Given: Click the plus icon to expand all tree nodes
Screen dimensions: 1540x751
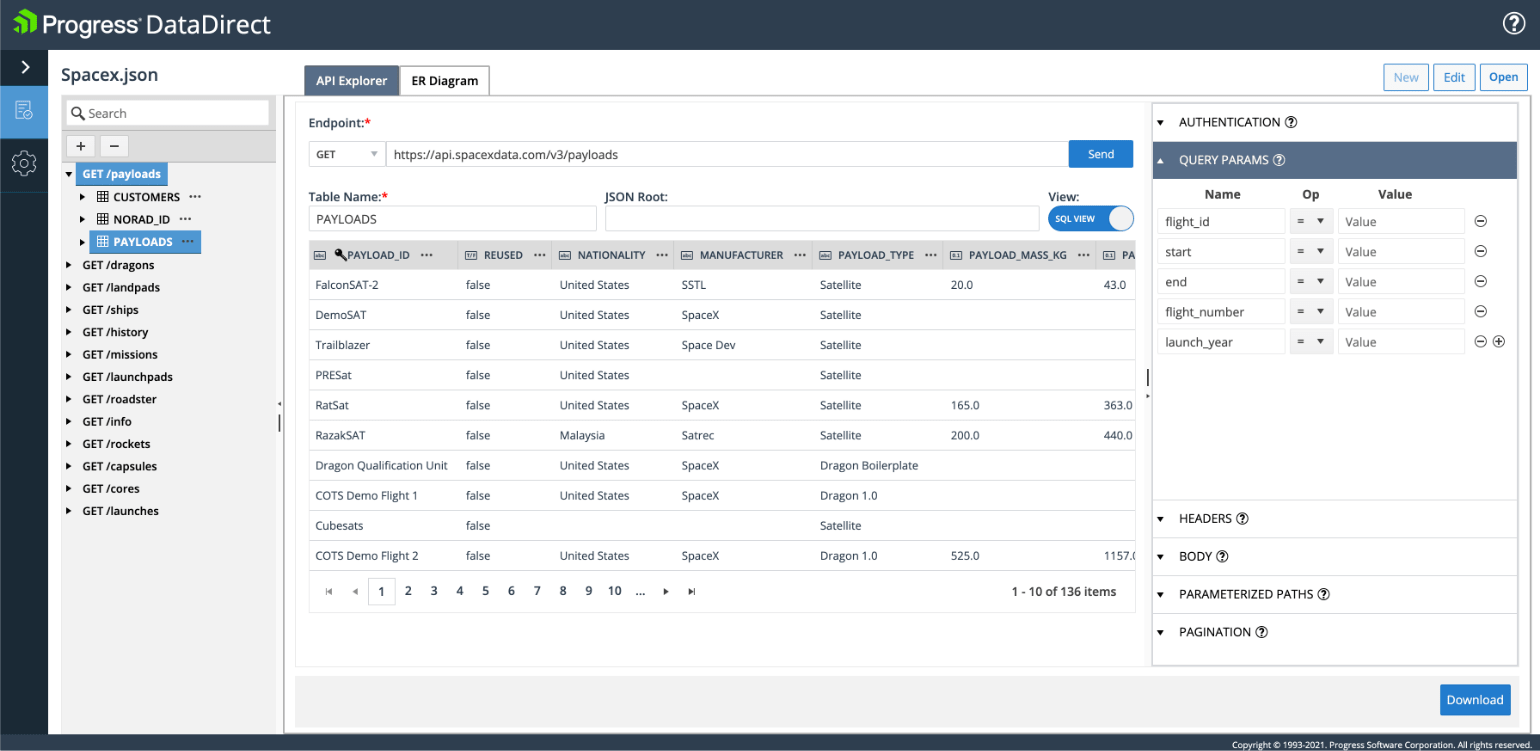Looking at the screenshot, I should point(80,146).
